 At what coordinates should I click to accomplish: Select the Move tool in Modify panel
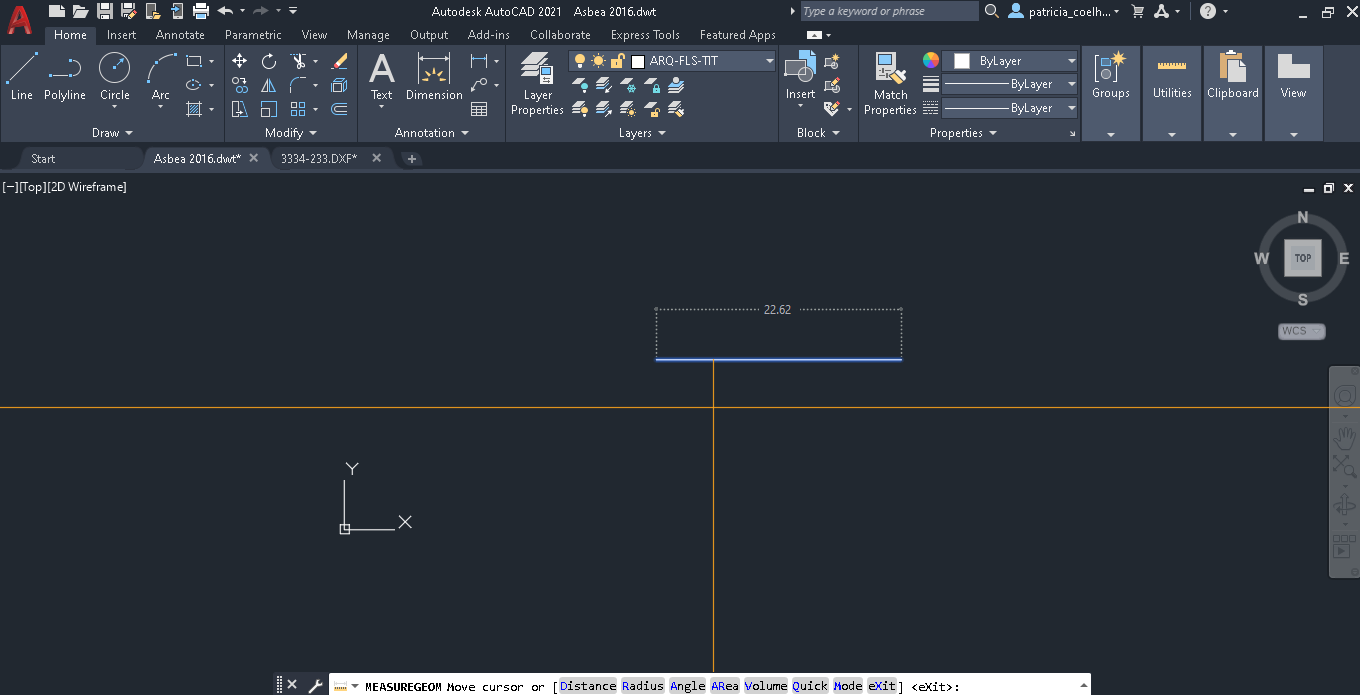point(240,61)
